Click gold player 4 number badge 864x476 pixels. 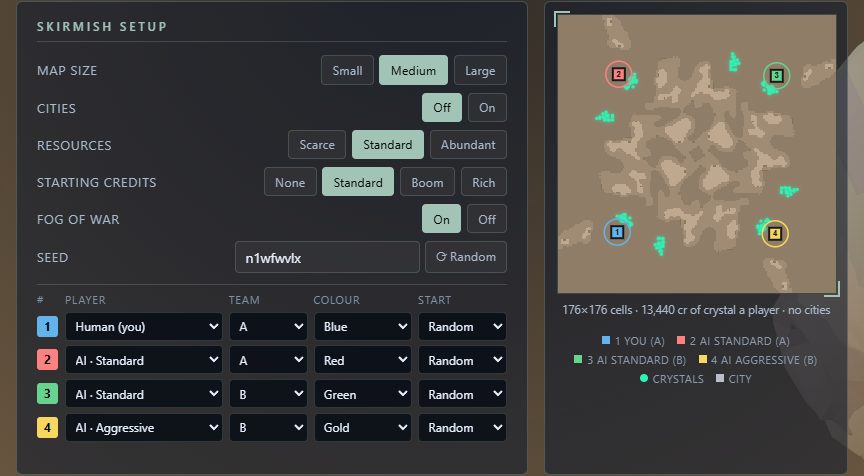(47, 428)
